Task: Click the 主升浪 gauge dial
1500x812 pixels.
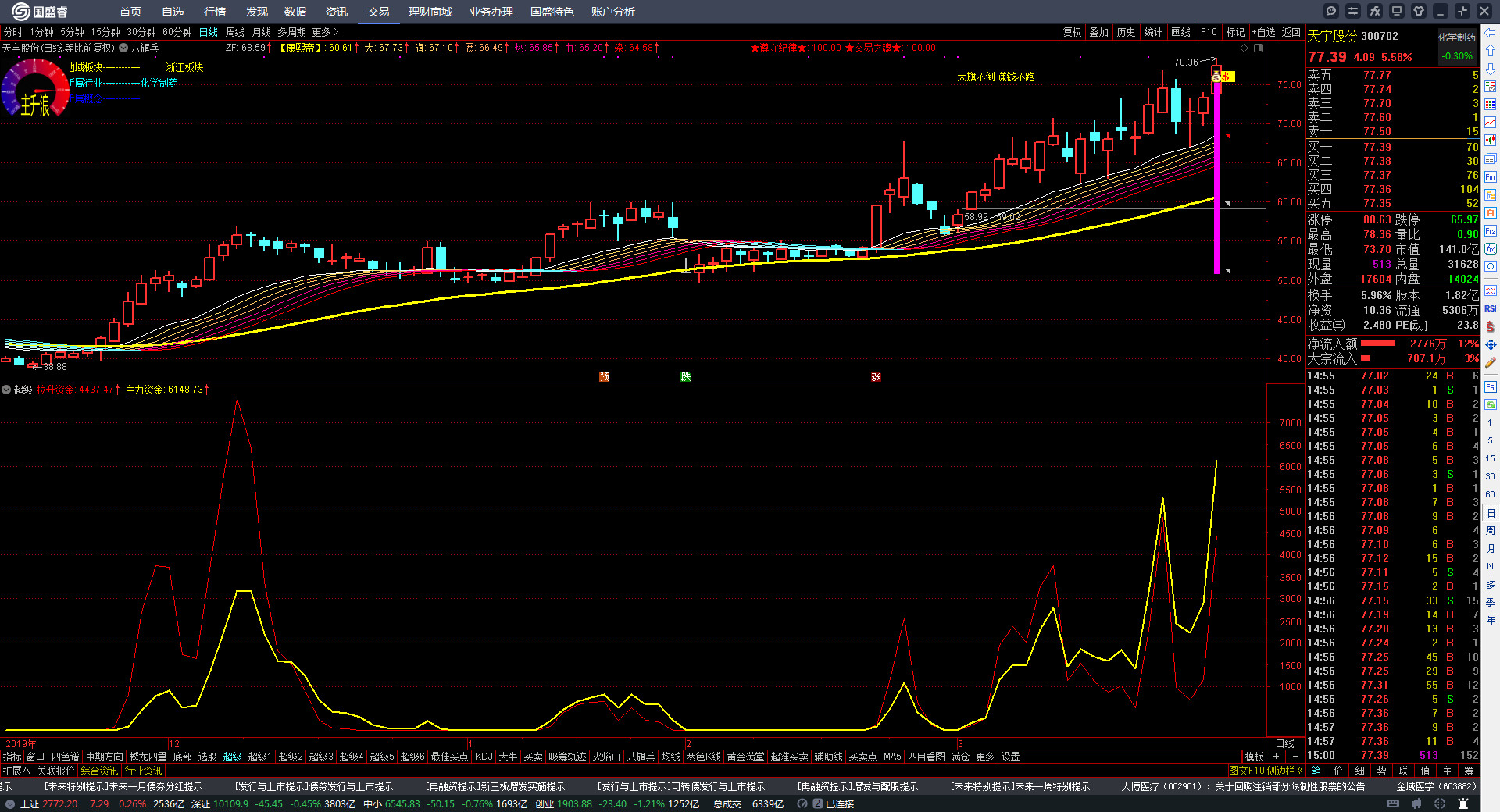Action: (35, 88)
